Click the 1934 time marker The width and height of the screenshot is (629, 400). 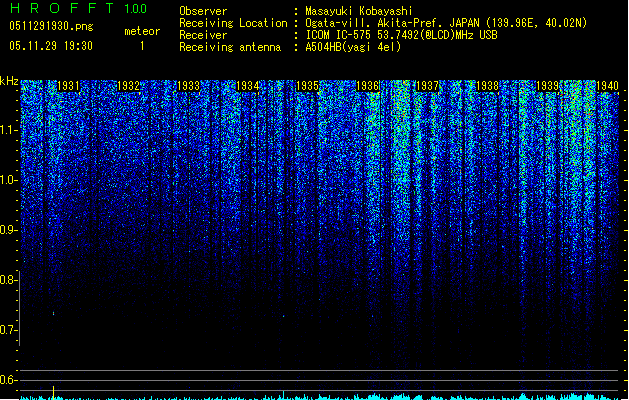point(248,86)
